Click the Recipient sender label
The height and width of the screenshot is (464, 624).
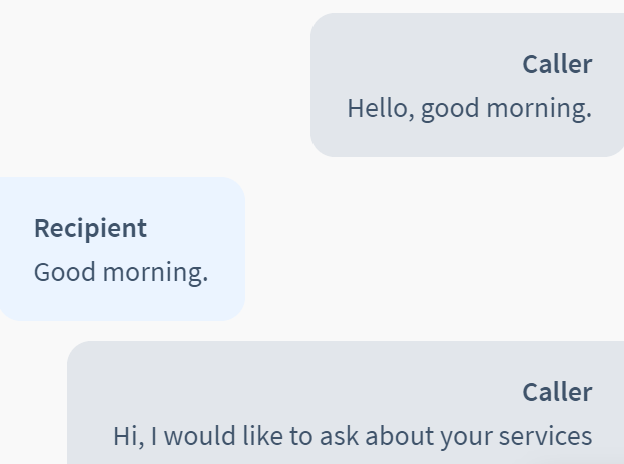(x=91, y=229)
